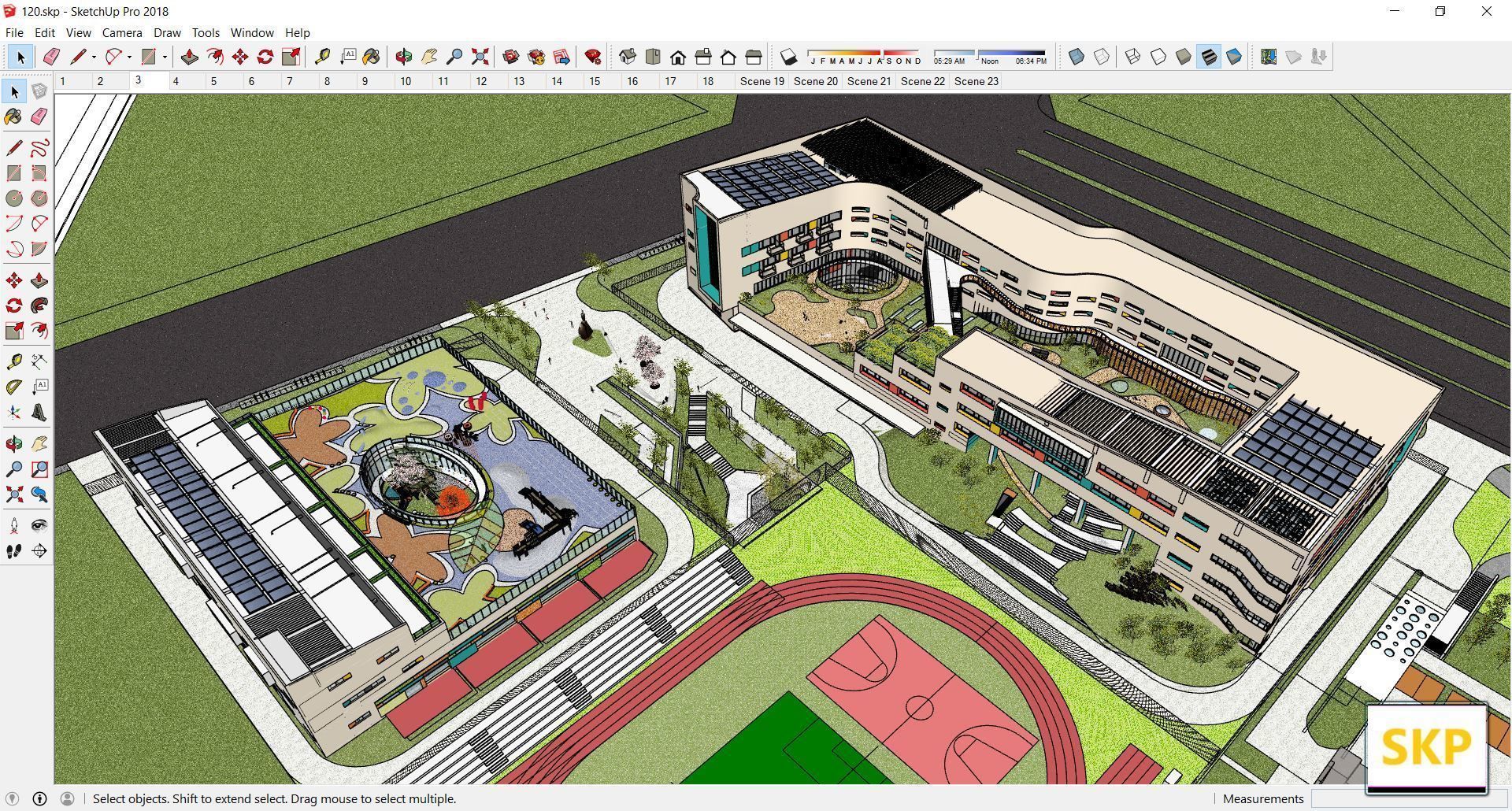Select the 3D Text tool in side toolbar
The height and width of the screenshot is (811, 1512).
click(39, 413)
